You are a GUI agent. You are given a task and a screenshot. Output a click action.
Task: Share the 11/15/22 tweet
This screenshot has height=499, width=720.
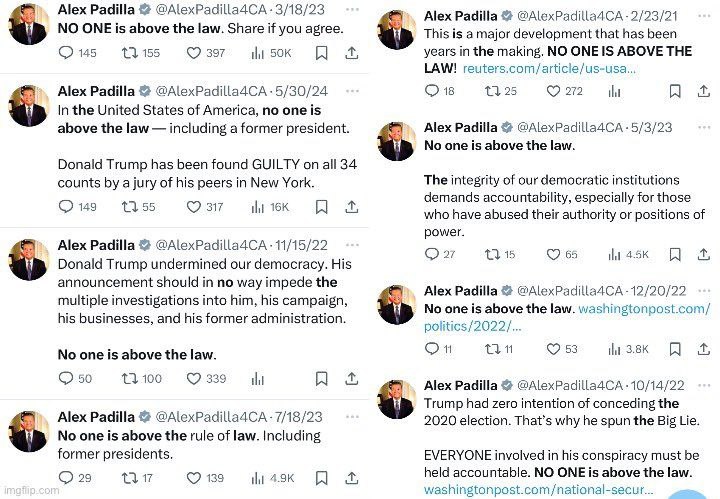pyautogui.click(x=352, y=378)
